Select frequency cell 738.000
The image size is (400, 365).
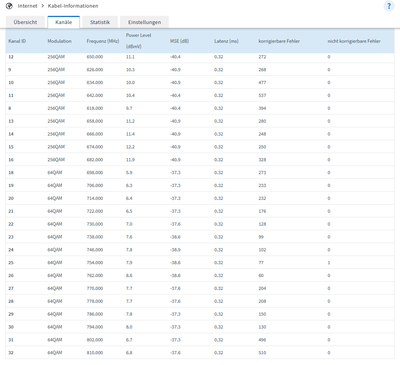[x=95, y=237]
